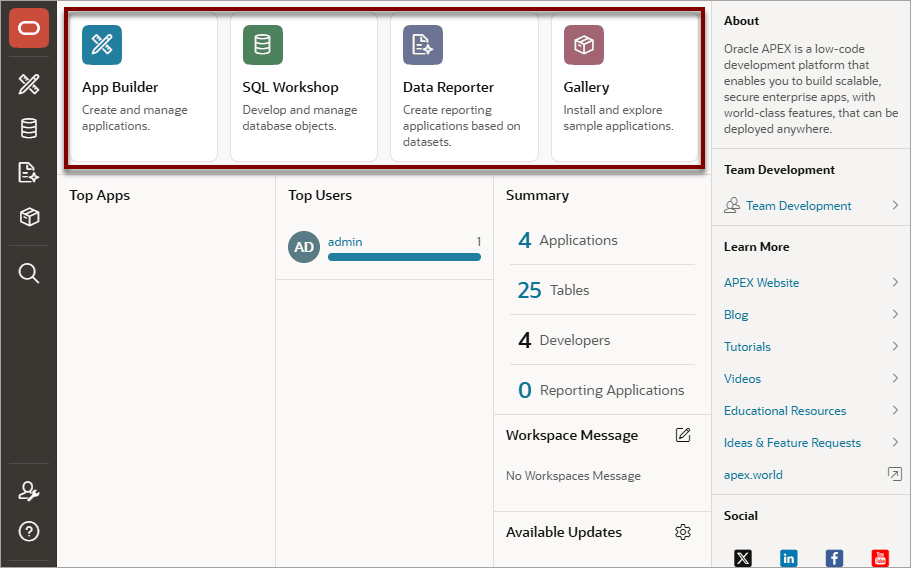Open Gallery cube sidebar icon

28,217
